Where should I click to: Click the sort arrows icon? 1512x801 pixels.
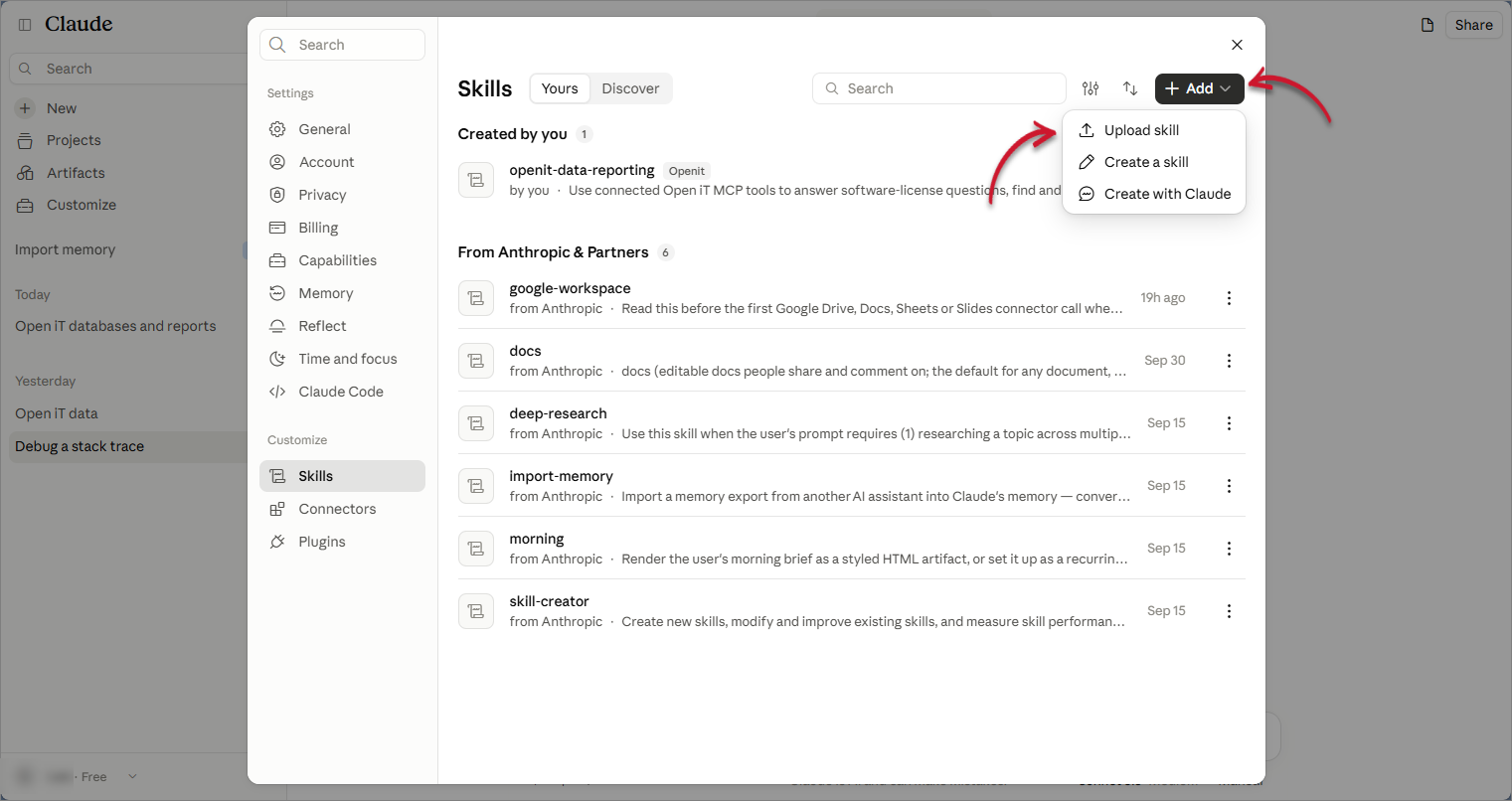[x=1130, y=88]
